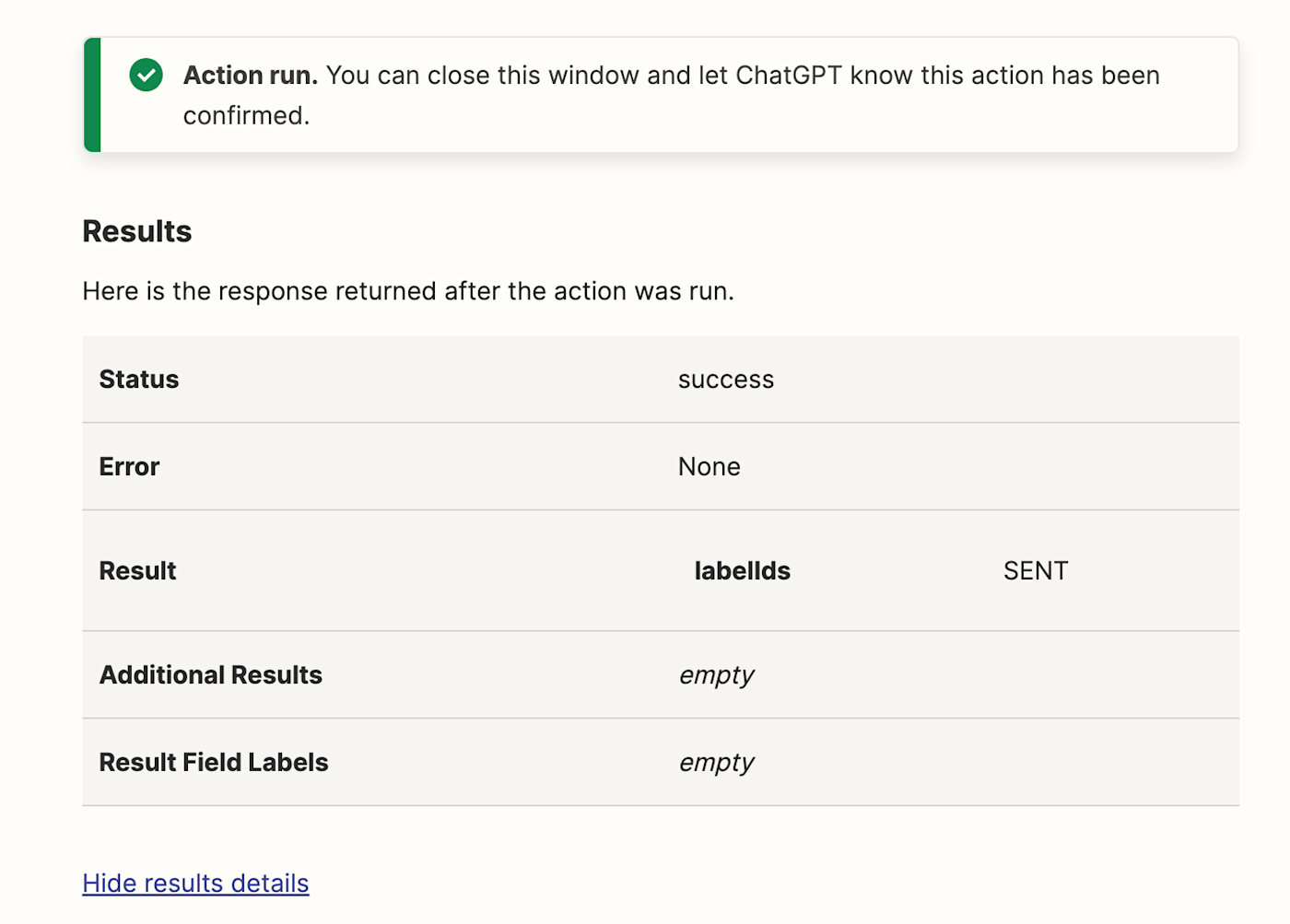Viewport: 1290px width, 924px height.
Task: Click the success status value
Action: (x=725, y=380)
